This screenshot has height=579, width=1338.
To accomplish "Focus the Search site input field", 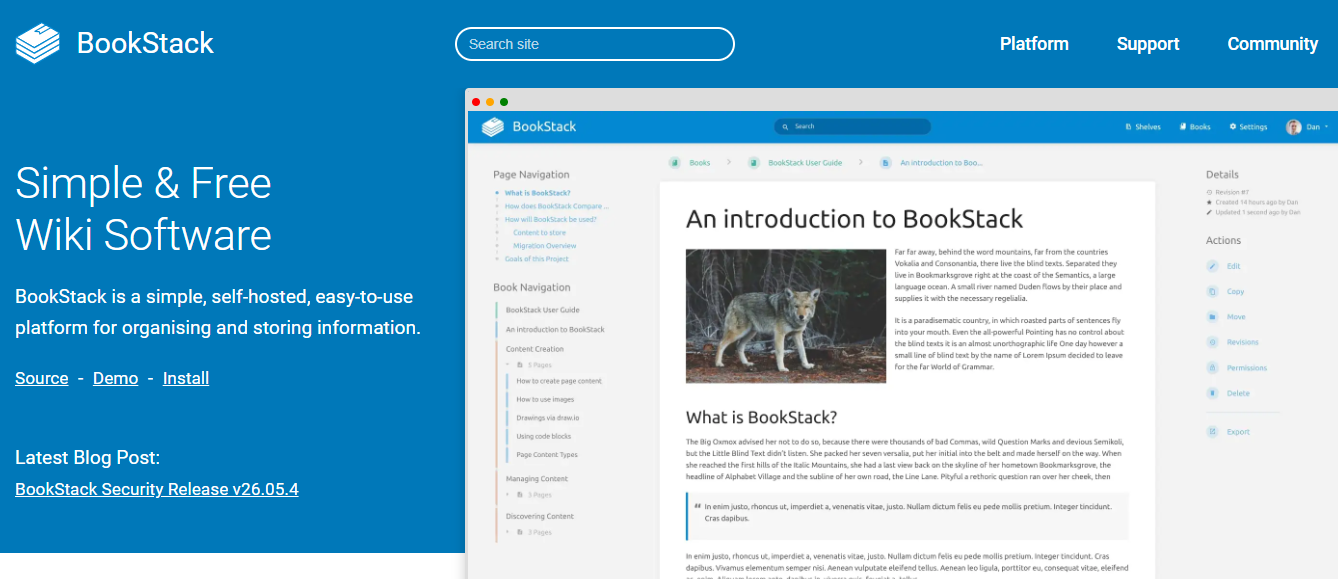I will 595,44.
